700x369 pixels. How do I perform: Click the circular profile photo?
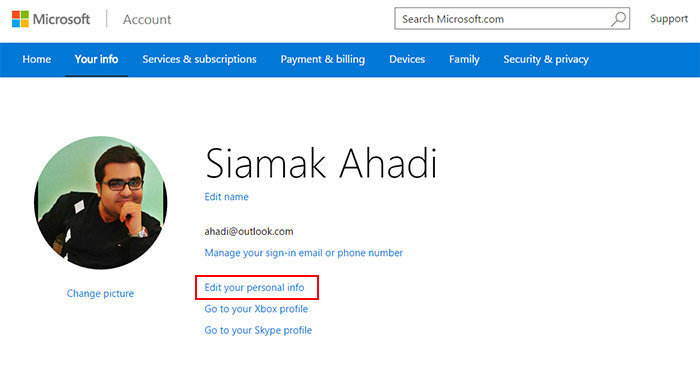click(100, 203)
